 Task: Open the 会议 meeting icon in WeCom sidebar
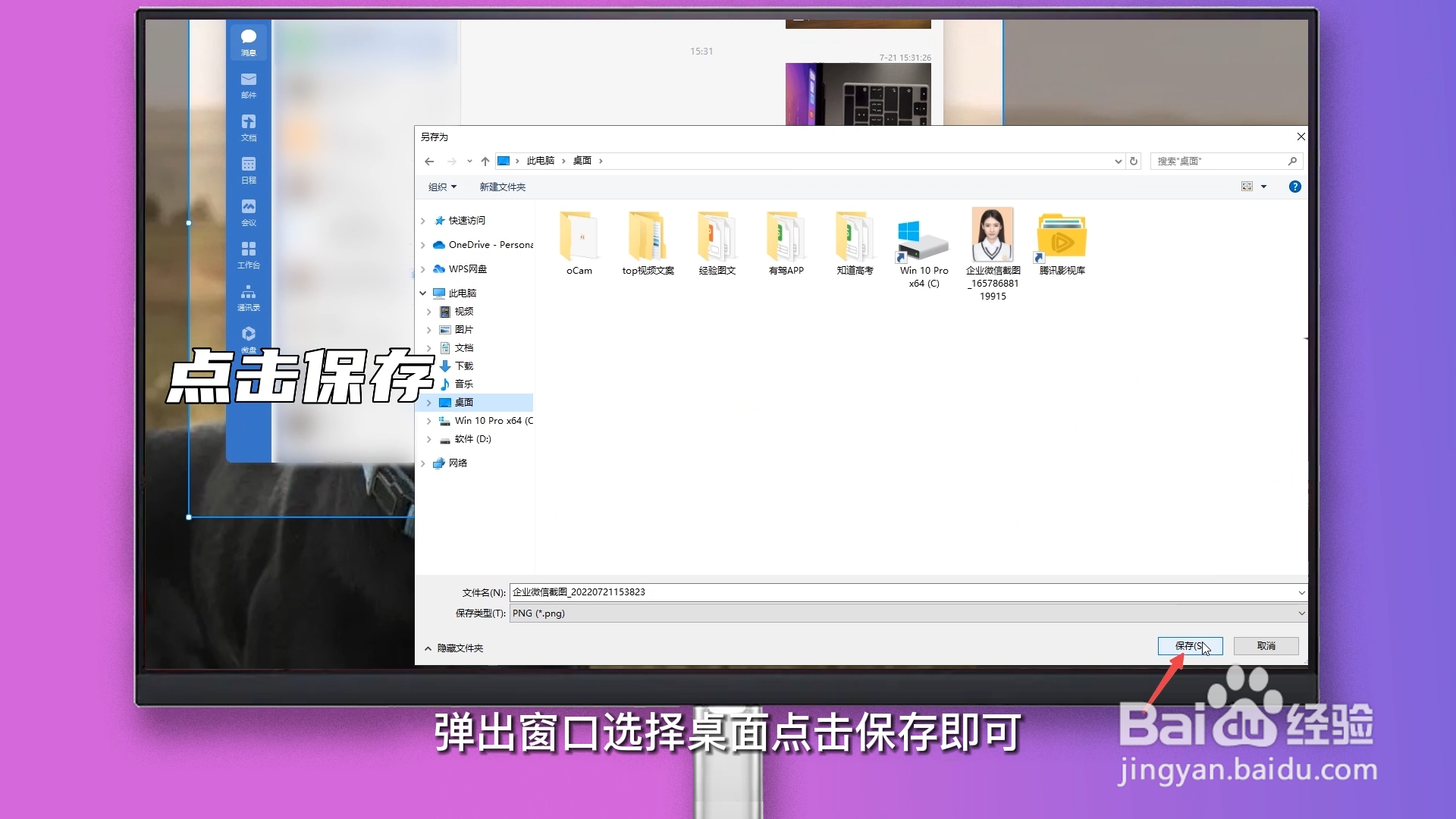[x=249, y=212]
